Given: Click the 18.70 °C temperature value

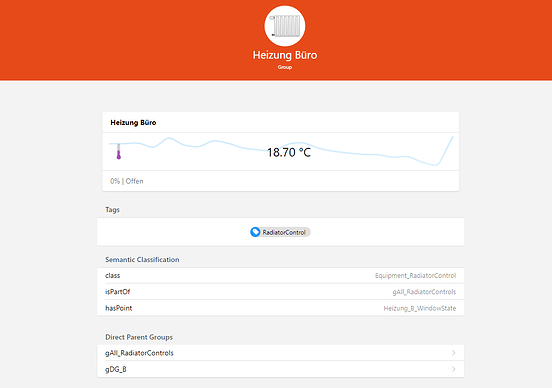Looking at the screenshot, I should tap(289, 152).
